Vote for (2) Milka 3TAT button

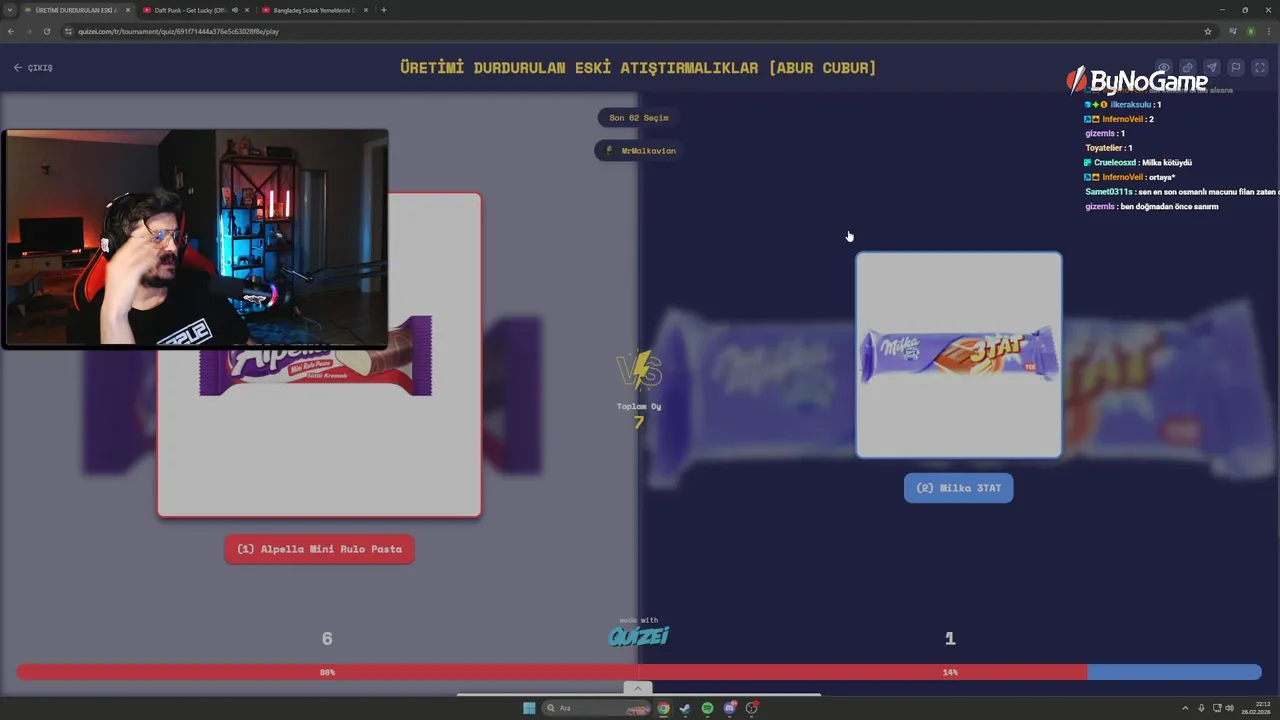958,488
